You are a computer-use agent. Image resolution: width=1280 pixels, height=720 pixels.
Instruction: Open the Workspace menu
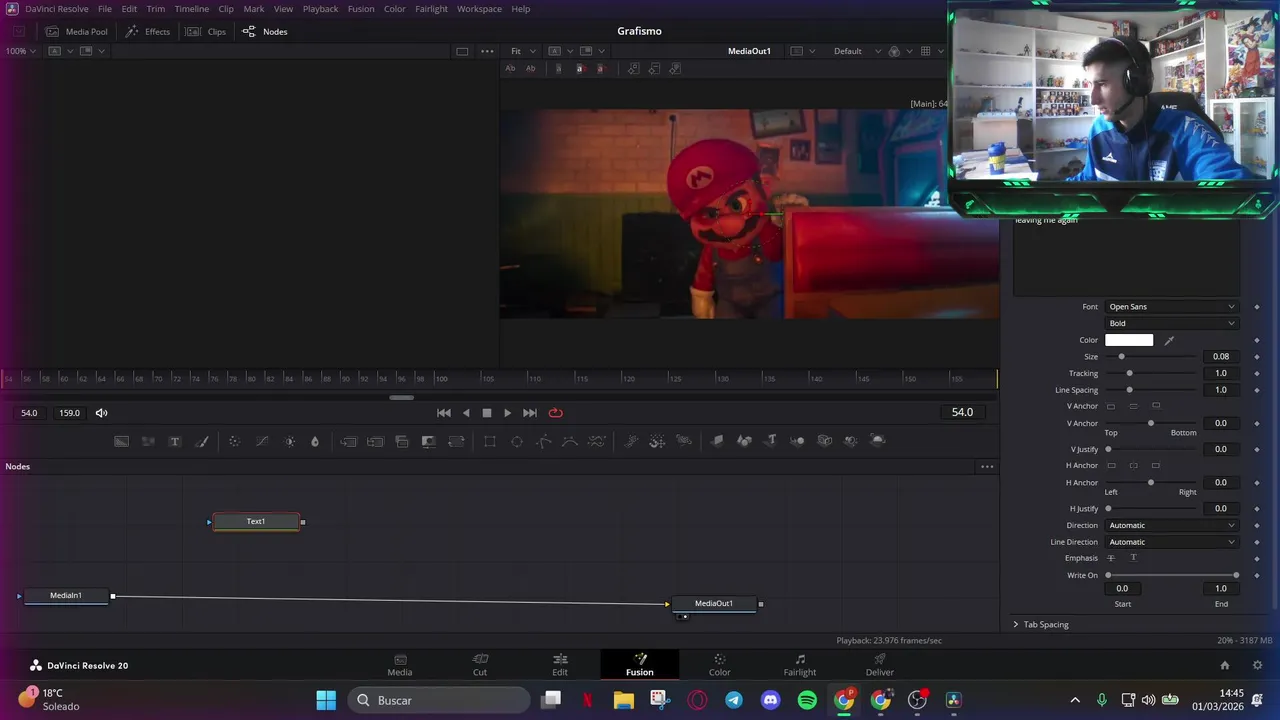pos(479,9)
